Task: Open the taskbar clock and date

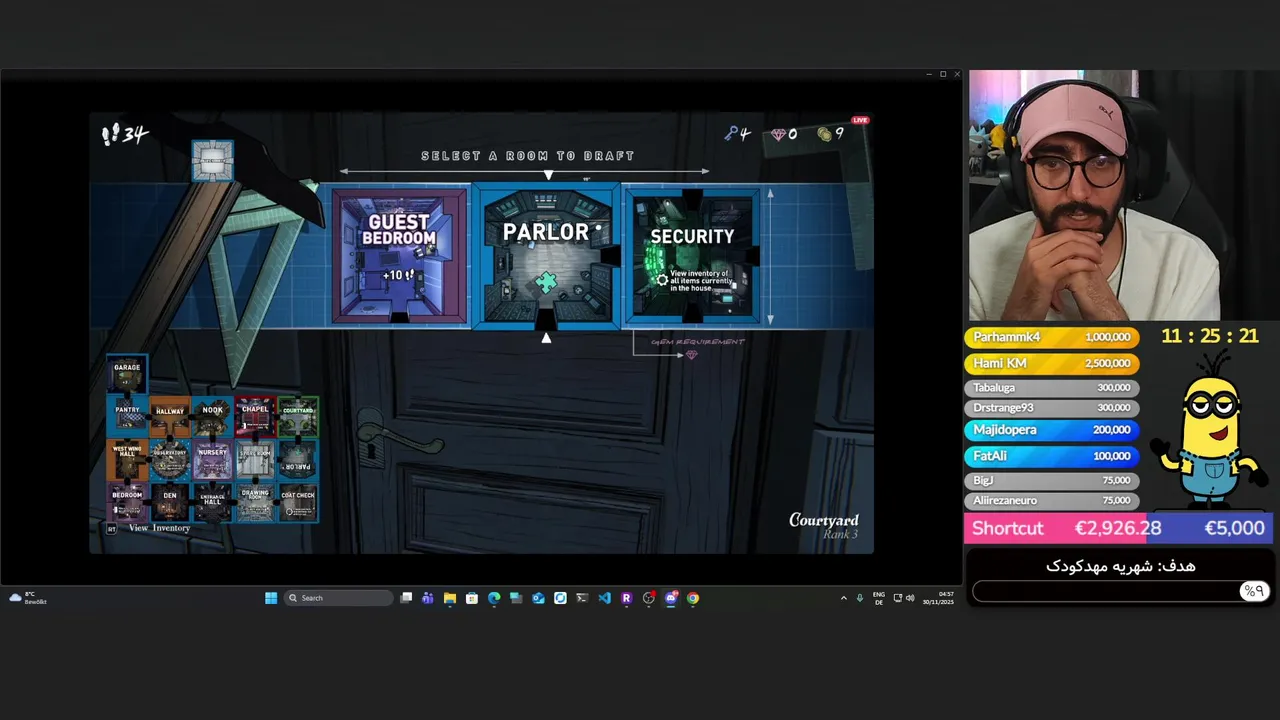Action: click(x=938, y=598)
